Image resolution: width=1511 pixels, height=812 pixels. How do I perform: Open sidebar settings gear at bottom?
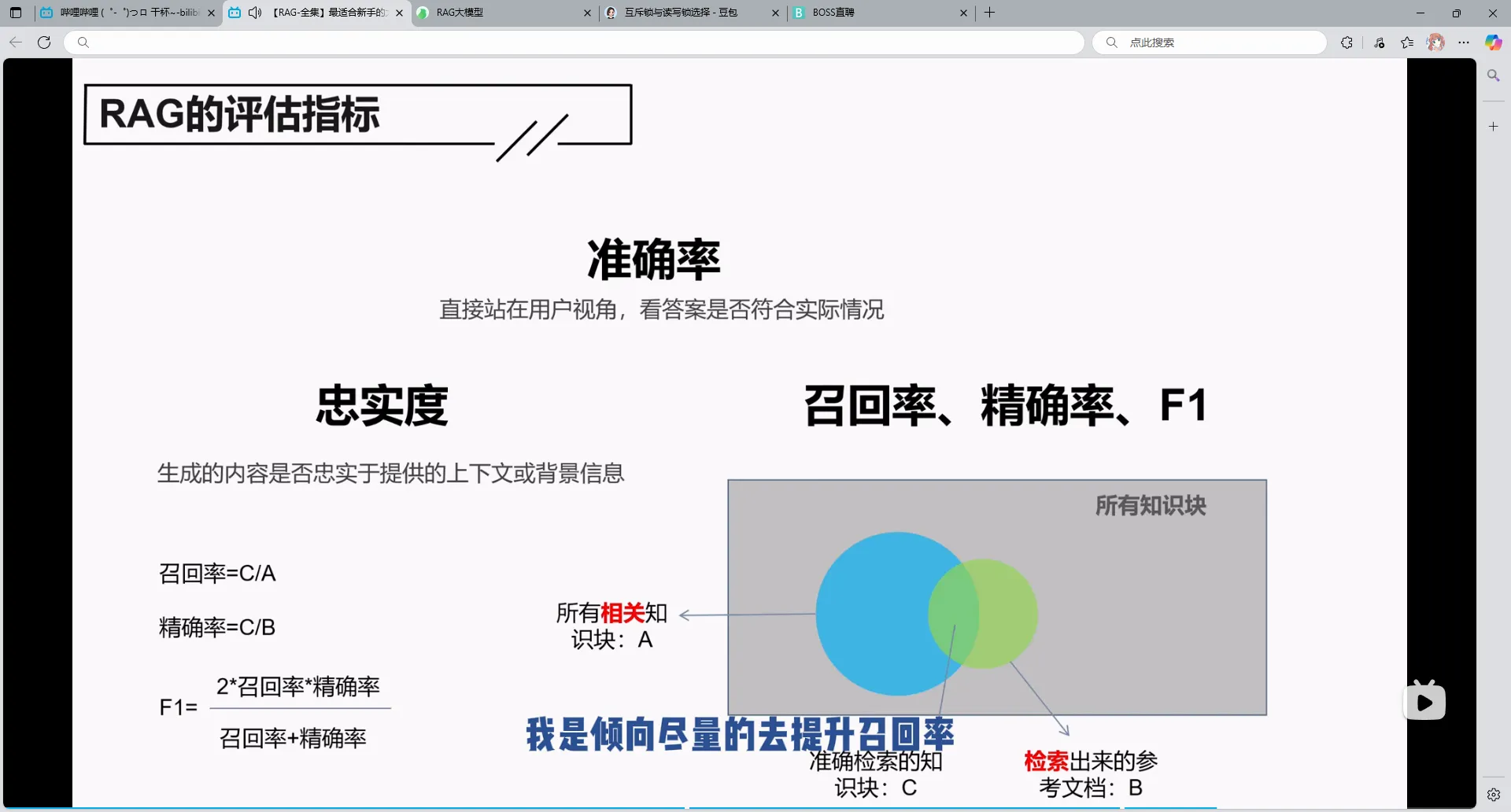tap(1493, 795)
